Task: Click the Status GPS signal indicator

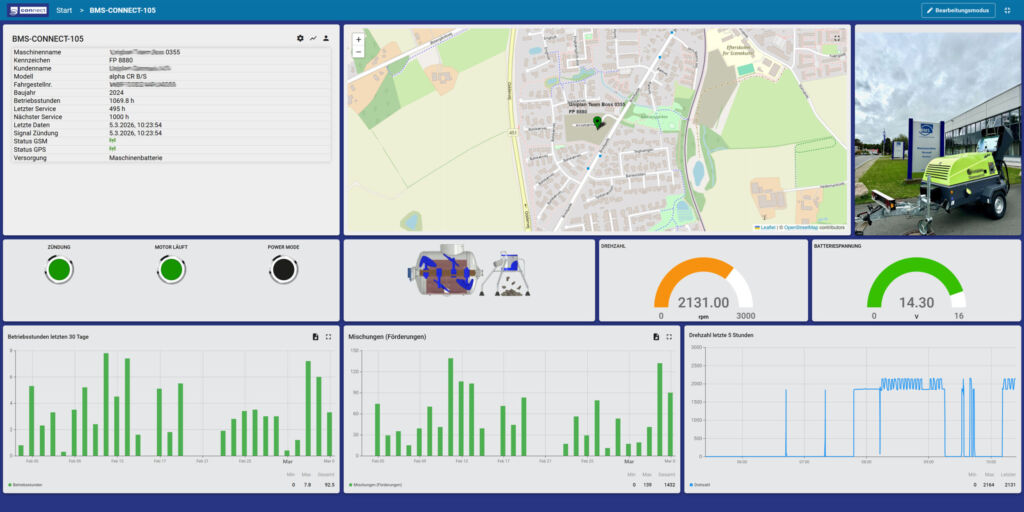Action: tap(112, 149)
